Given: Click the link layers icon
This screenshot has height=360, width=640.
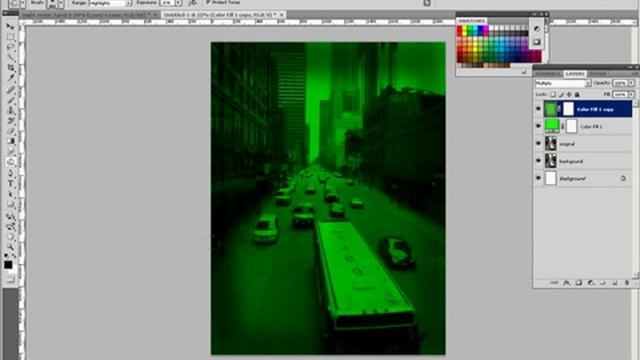Looking at the screenshot, I should [554, 282].
